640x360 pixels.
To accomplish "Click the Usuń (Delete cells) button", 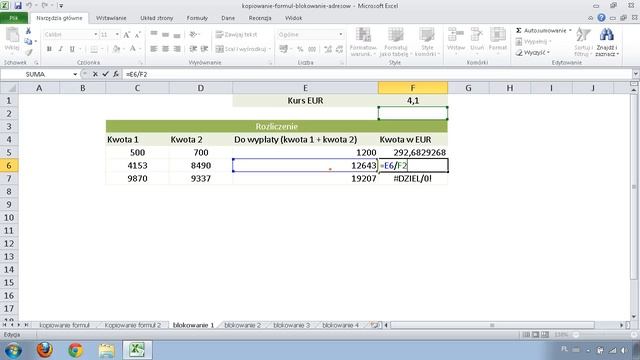I will coord(477,40).
